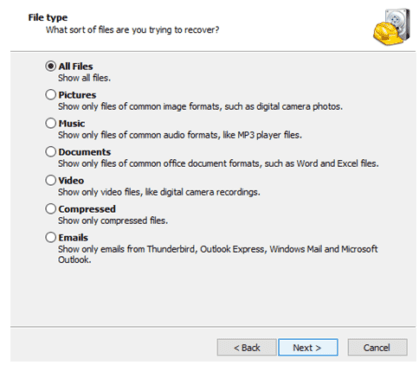Go back with the < Back button
419x365 pixels.
247,348
